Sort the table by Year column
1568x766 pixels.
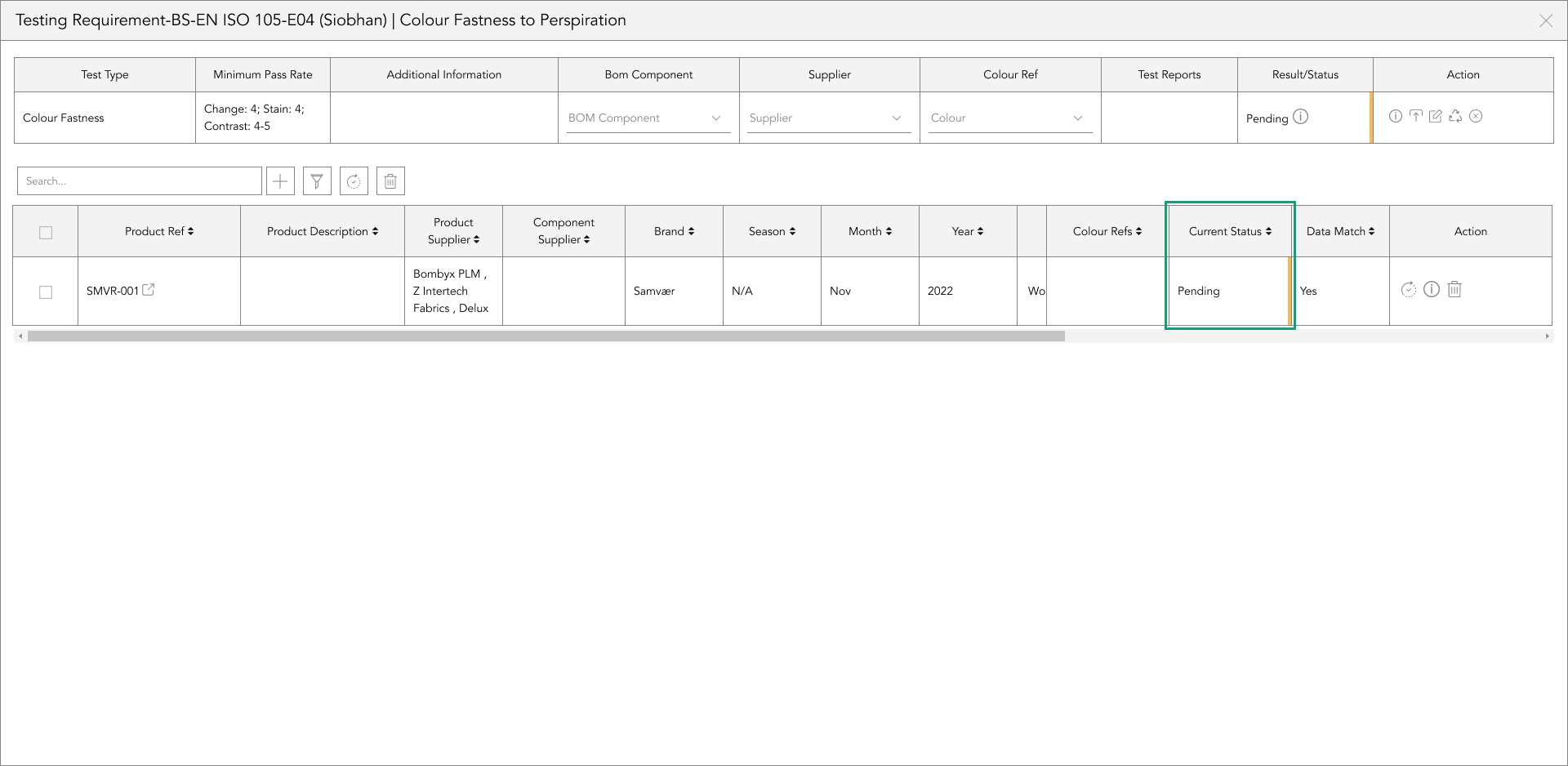pos(967,231)
